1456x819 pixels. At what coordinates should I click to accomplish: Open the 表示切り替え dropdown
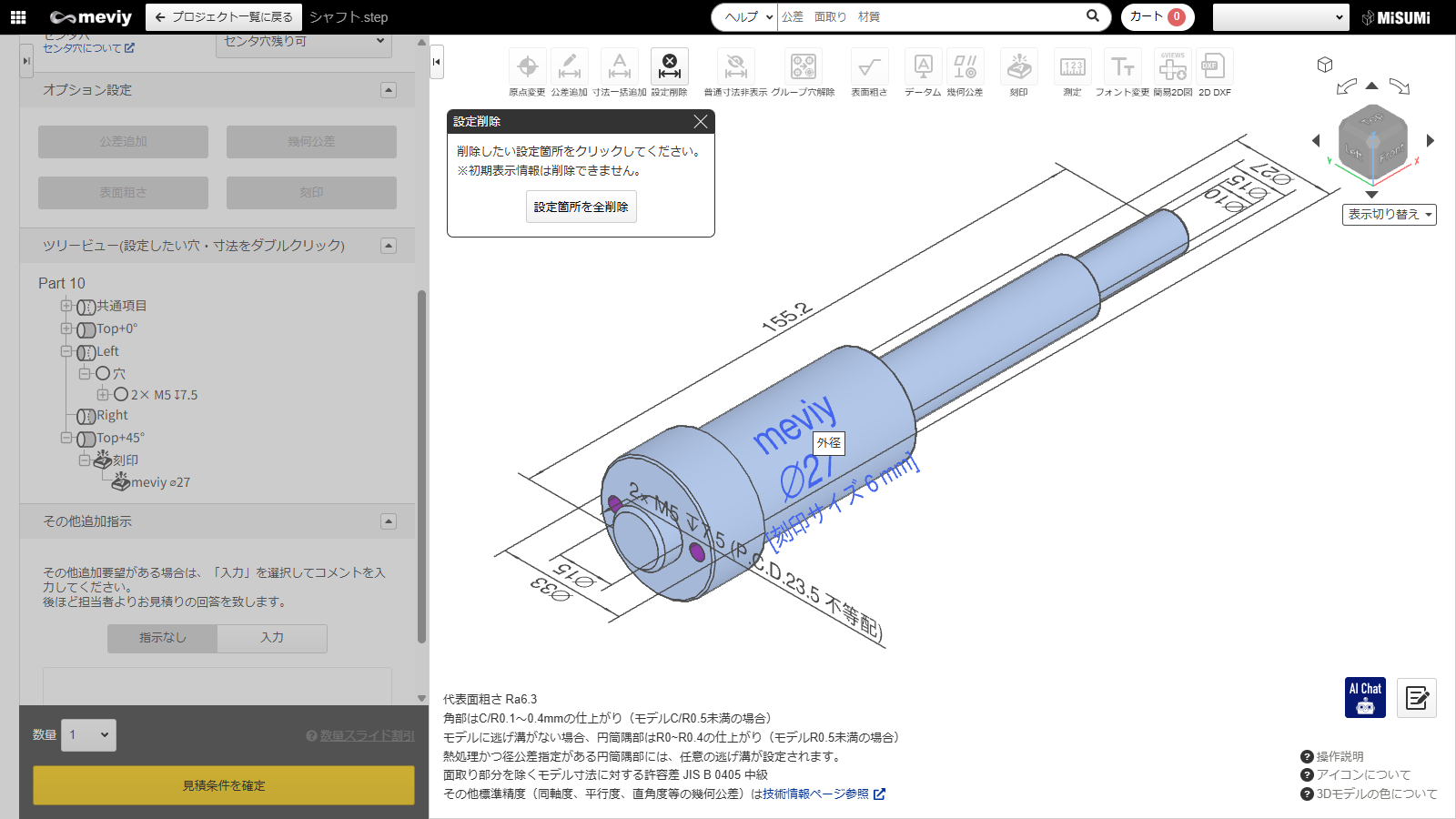1389,215
